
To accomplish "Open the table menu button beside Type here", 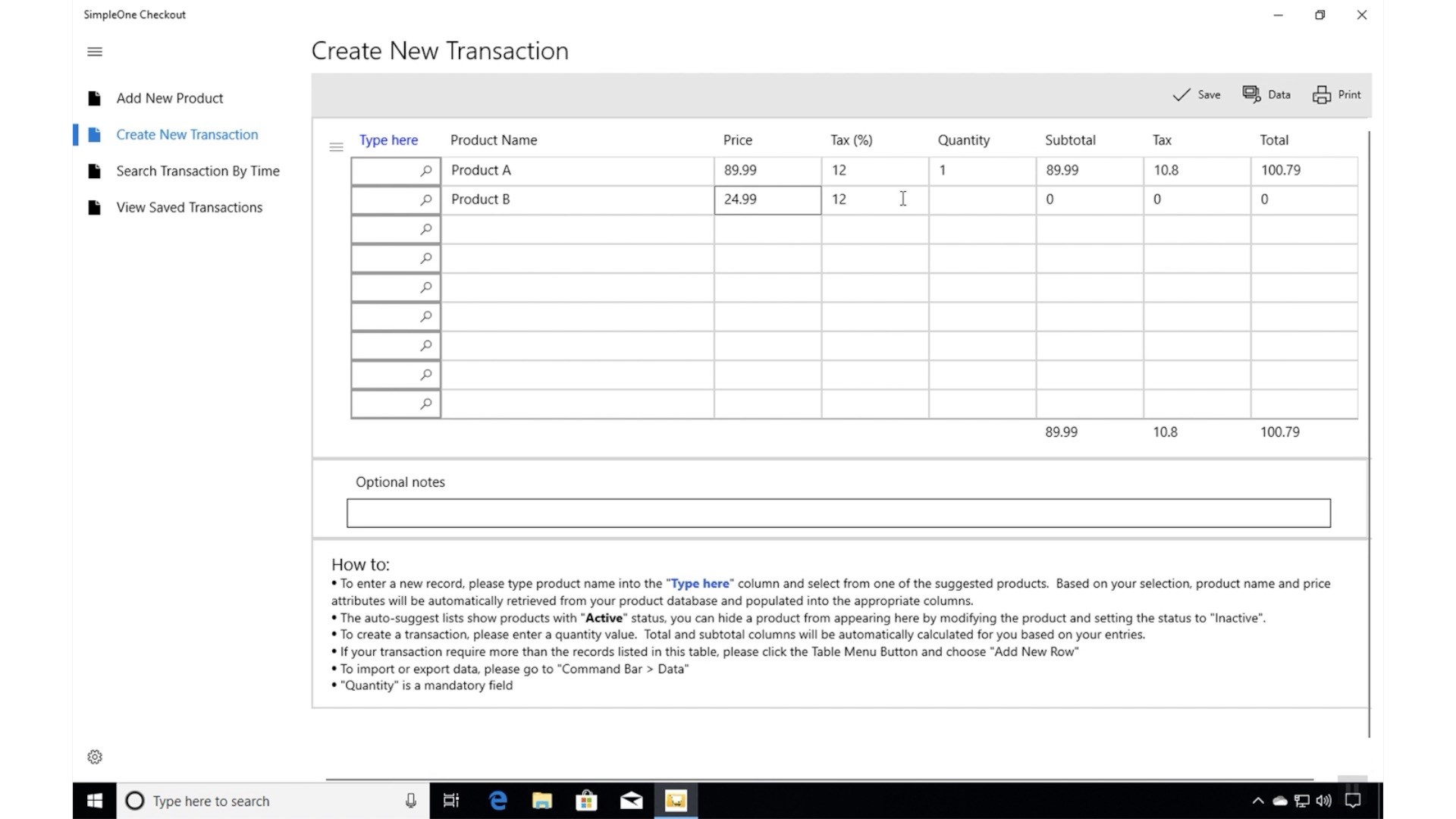I will pos(336,147).
